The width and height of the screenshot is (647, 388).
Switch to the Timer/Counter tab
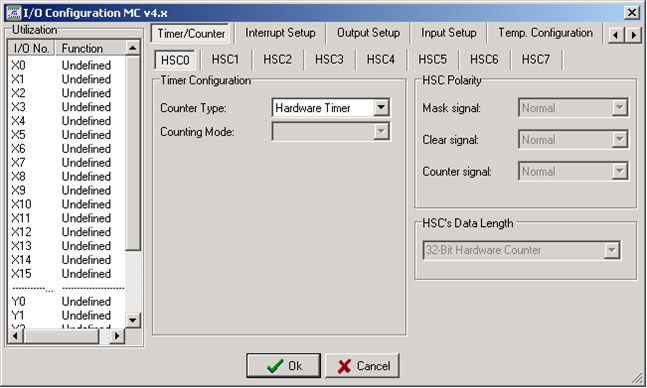pos(191,33)
